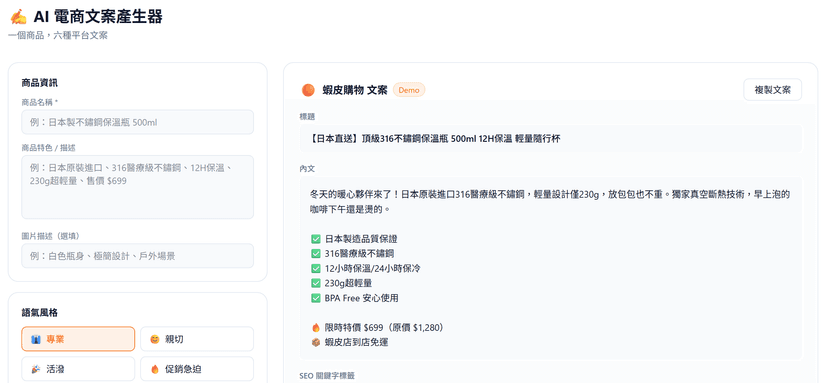This screenshot has width=828, height=383.
Task: Click the green check beside 日本製造品質保證
Action: point(316,239)
